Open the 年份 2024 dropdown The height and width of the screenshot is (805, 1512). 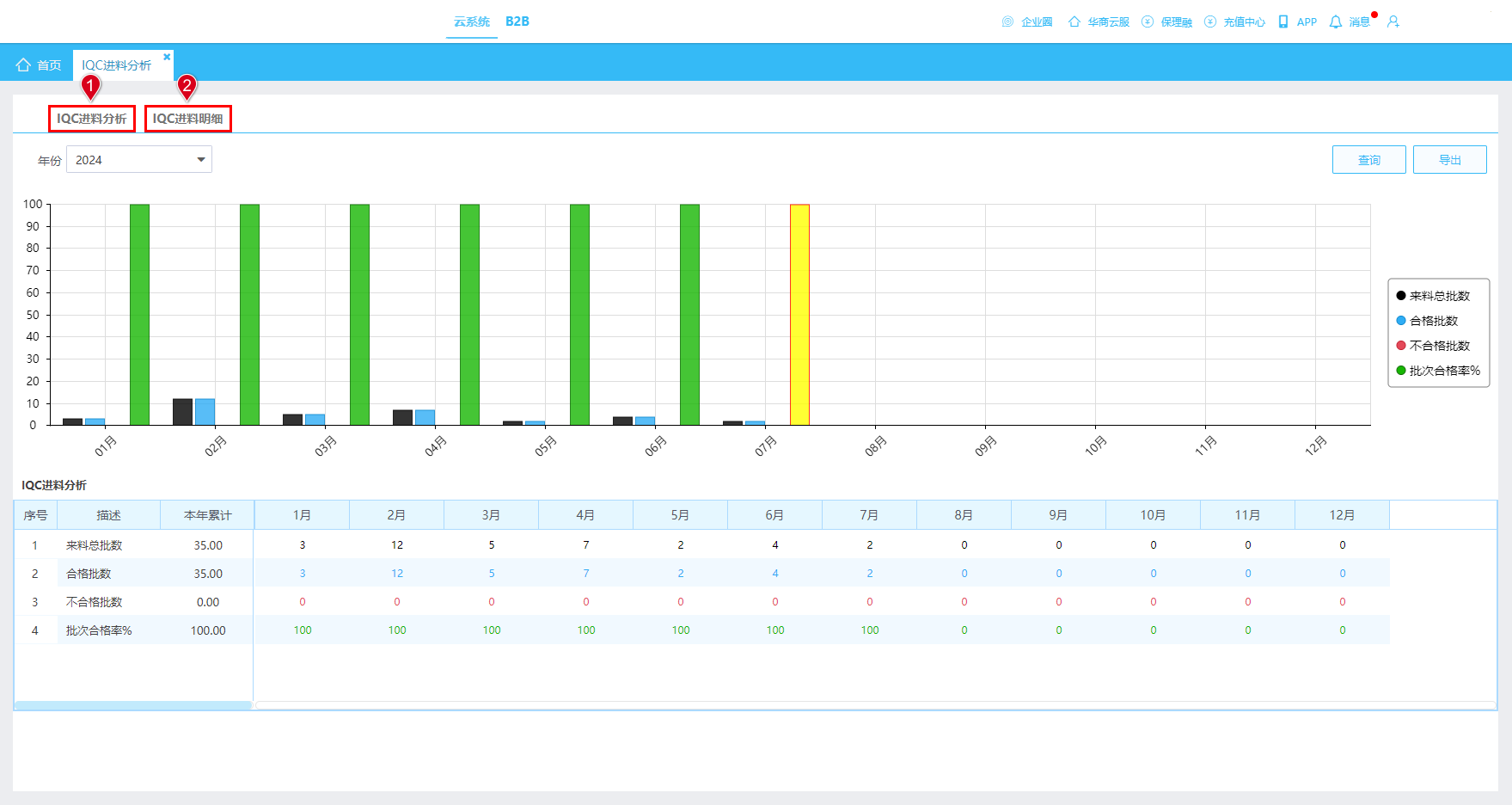(139, 160)
